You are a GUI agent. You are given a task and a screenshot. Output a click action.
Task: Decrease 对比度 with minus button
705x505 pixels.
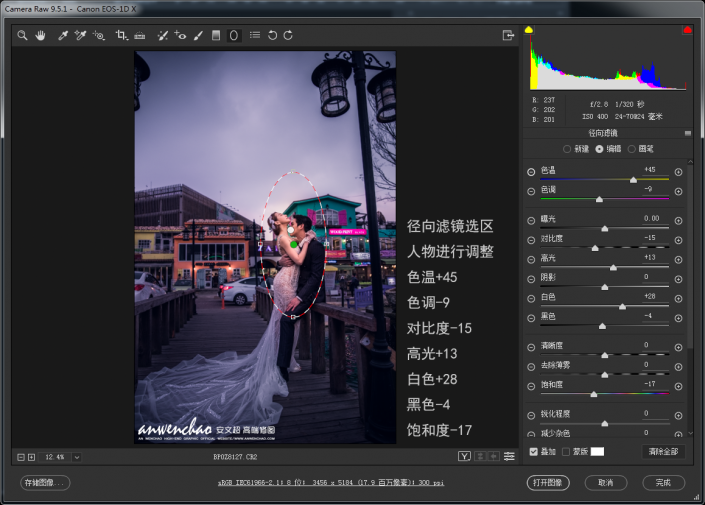[x=531, y=240]
